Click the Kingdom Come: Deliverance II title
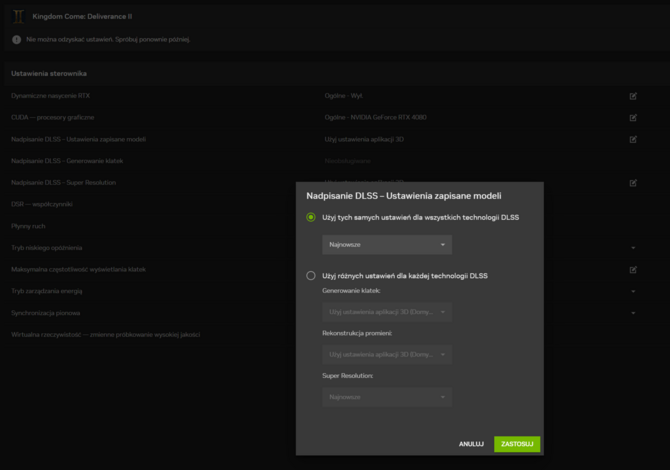This screenshot has height=470, width=670. click(82, 17)
